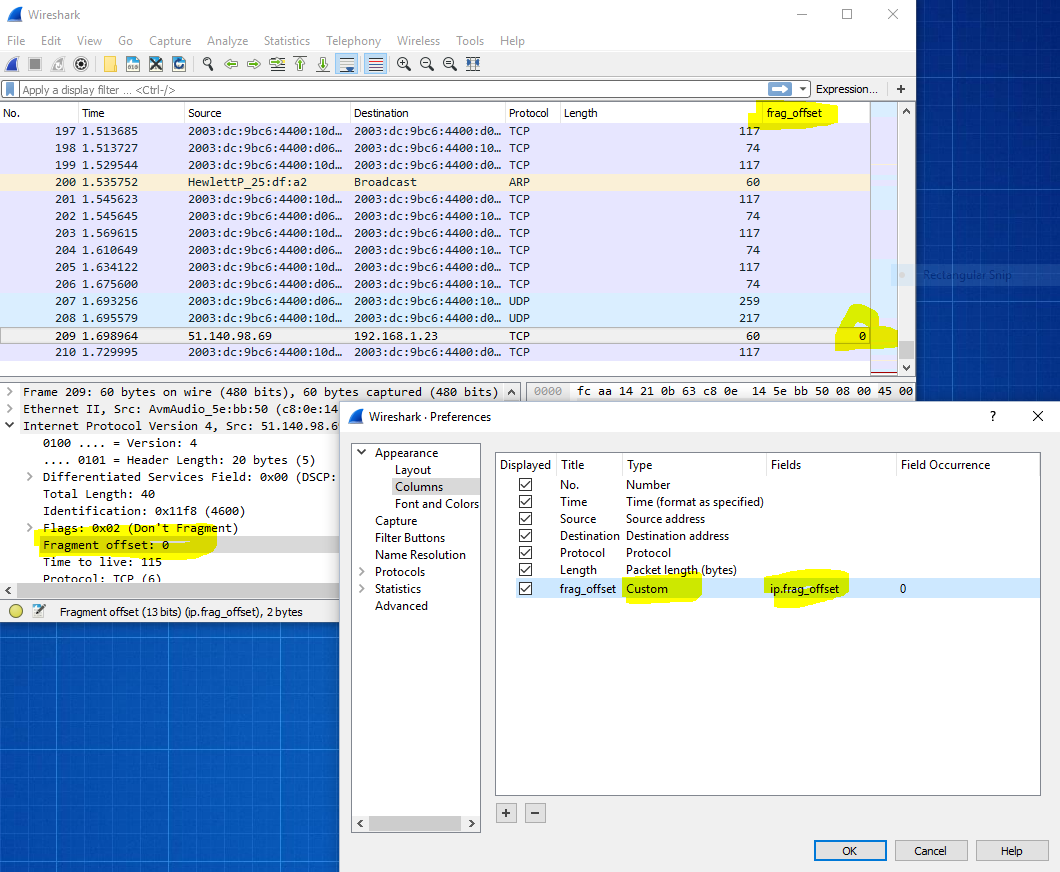Expand the Statistics preferences node
The image size is (1060, 872).
coord(362,589)
